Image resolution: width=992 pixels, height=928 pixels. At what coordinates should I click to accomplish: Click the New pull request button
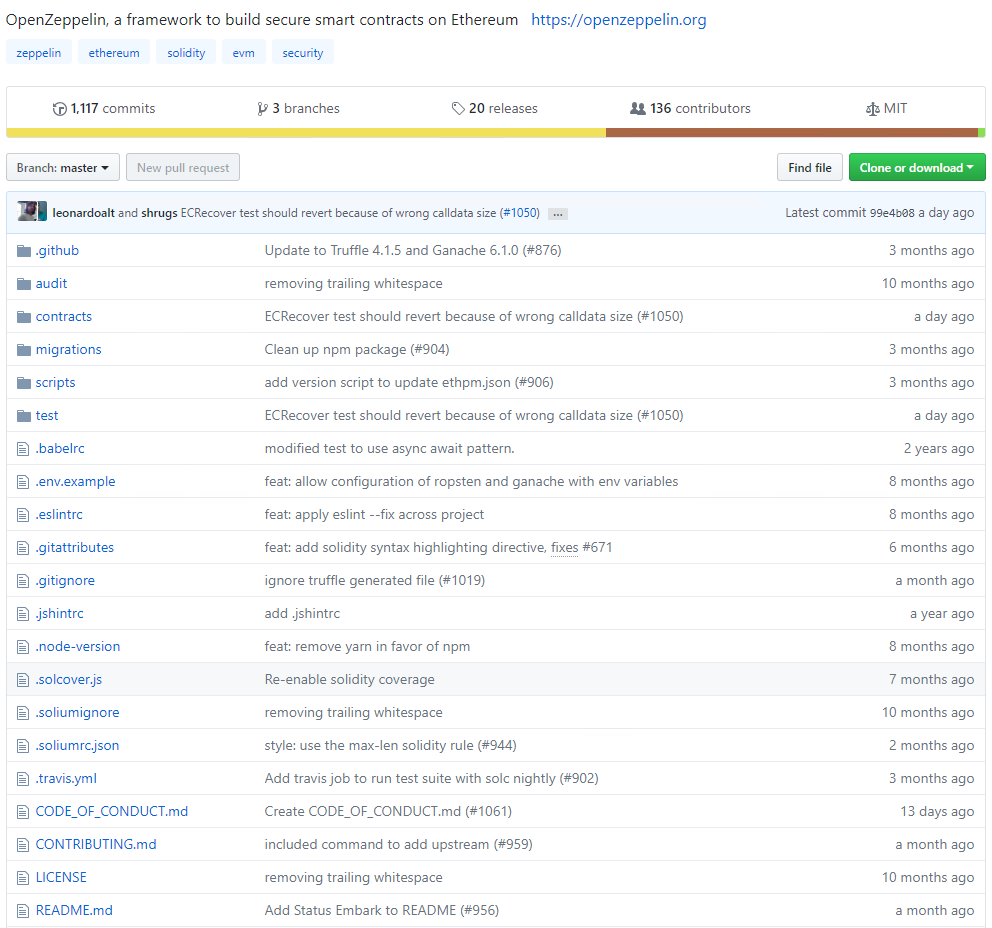coord(183,168)
